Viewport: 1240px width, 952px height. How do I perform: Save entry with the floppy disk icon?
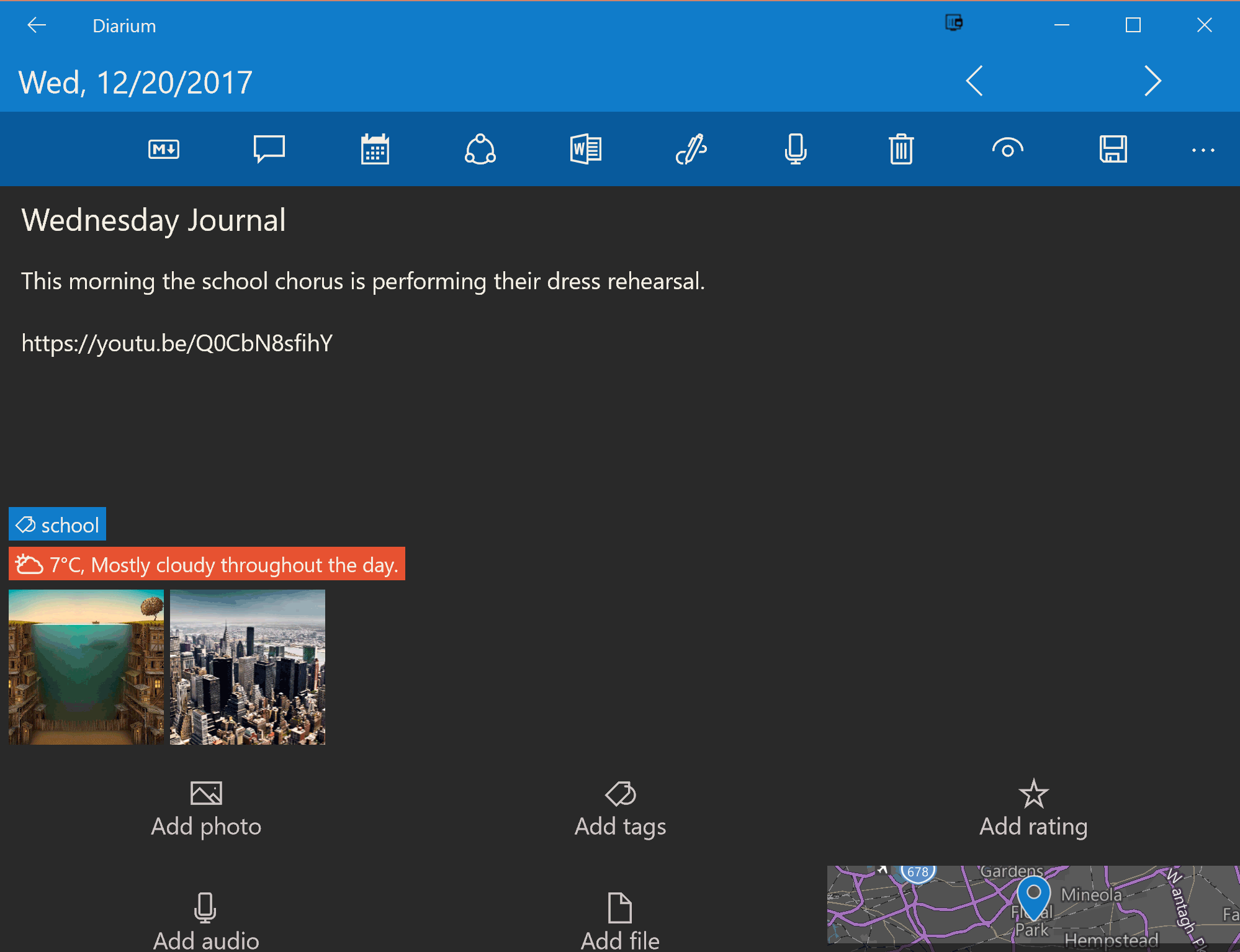point(1113,149)
